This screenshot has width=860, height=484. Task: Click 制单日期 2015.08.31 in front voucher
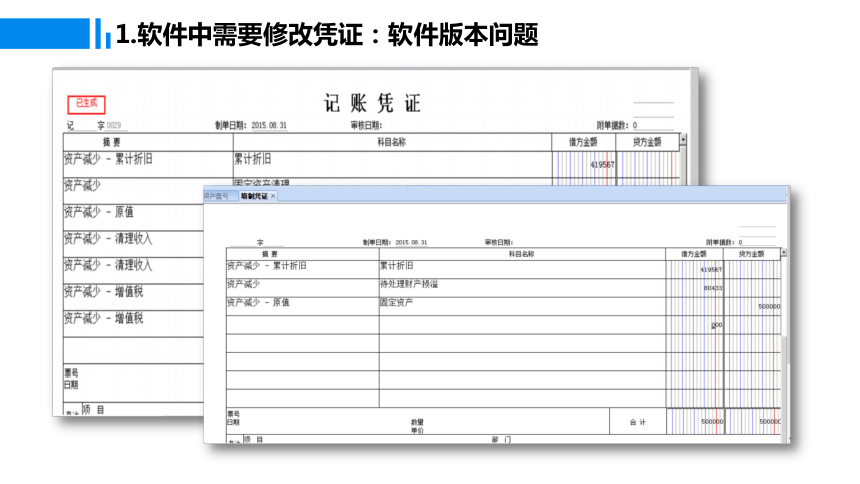411,242
